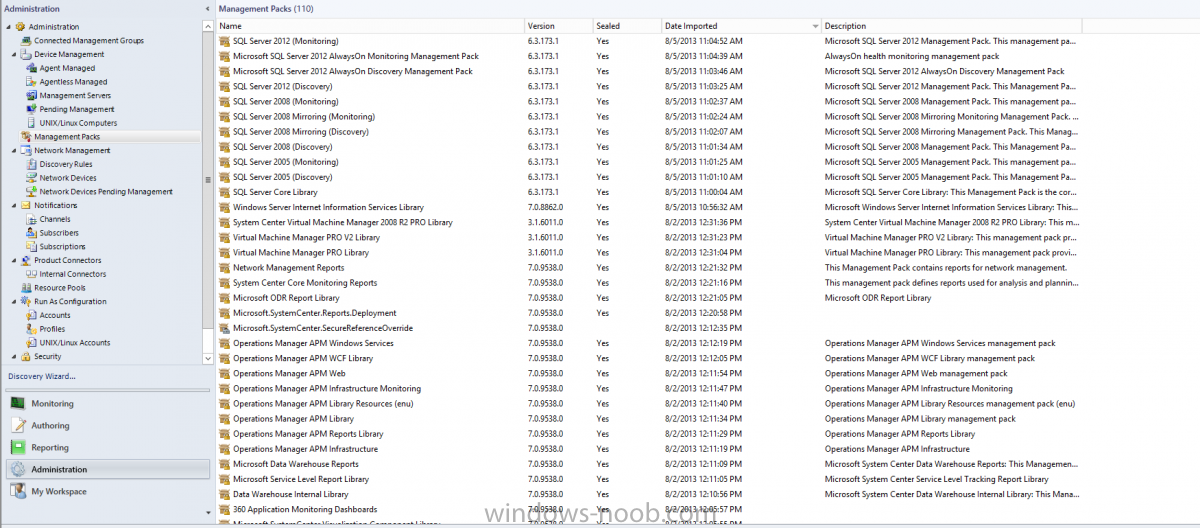Select Microsoft Service Level Report Library row
Screen dimensions: 1200x528
648,479
